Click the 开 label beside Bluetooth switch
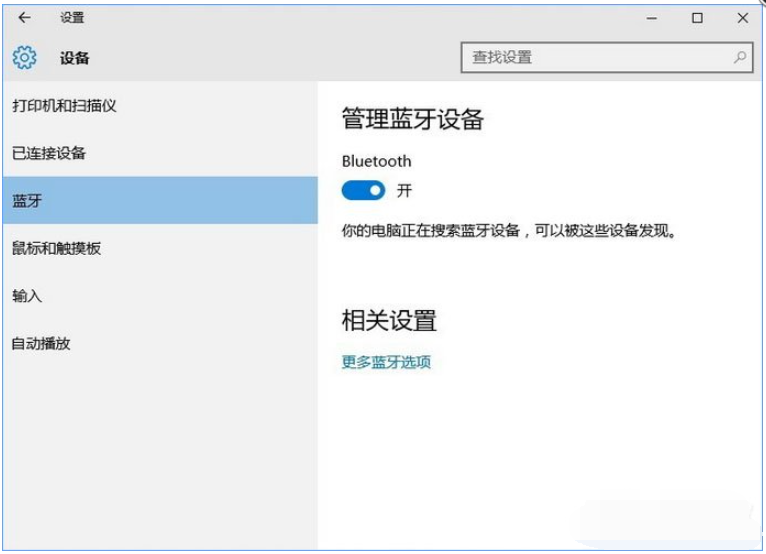 coord(404,190)
